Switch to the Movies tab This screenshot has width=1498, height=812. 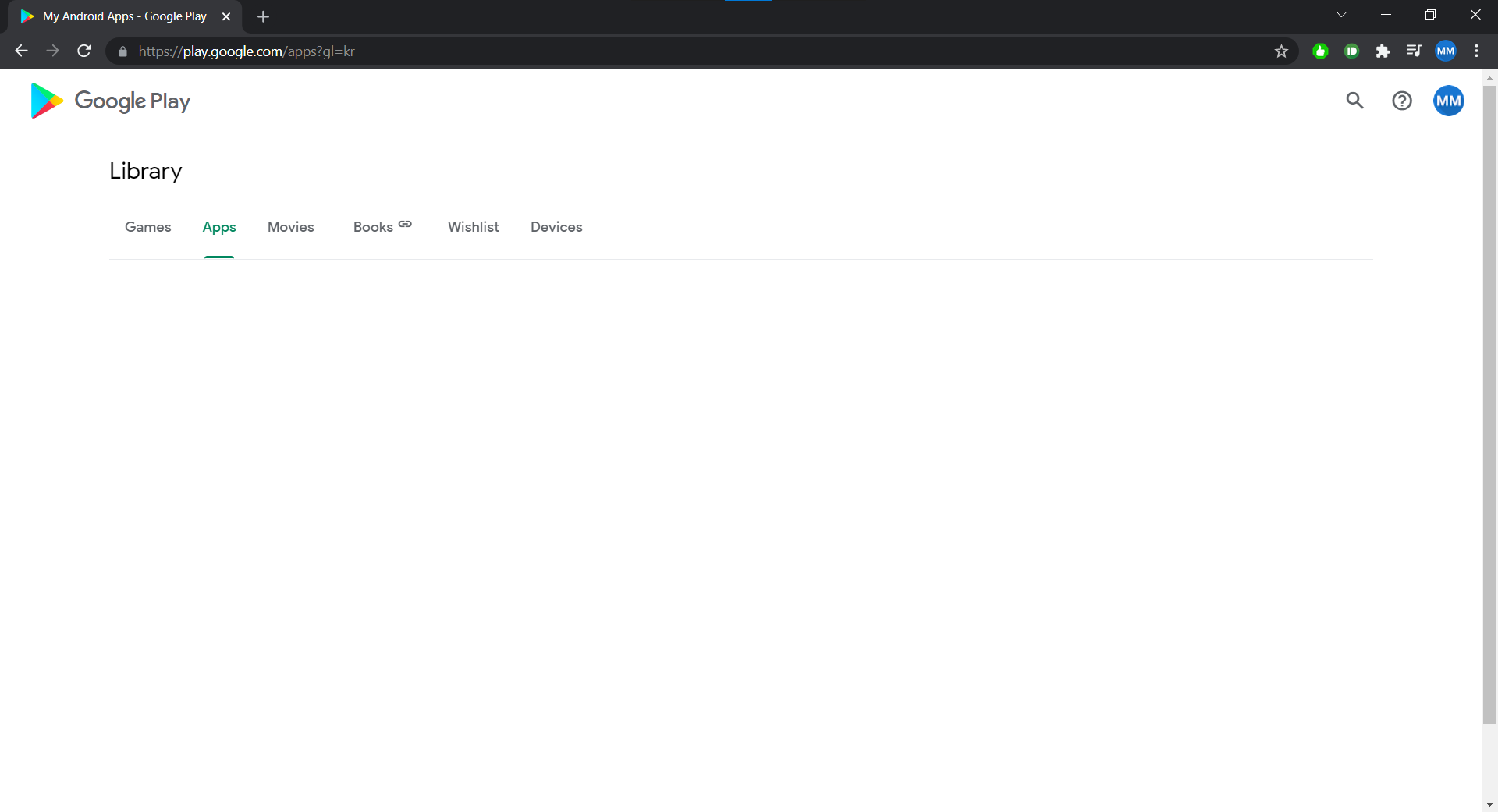coord(290,227)
